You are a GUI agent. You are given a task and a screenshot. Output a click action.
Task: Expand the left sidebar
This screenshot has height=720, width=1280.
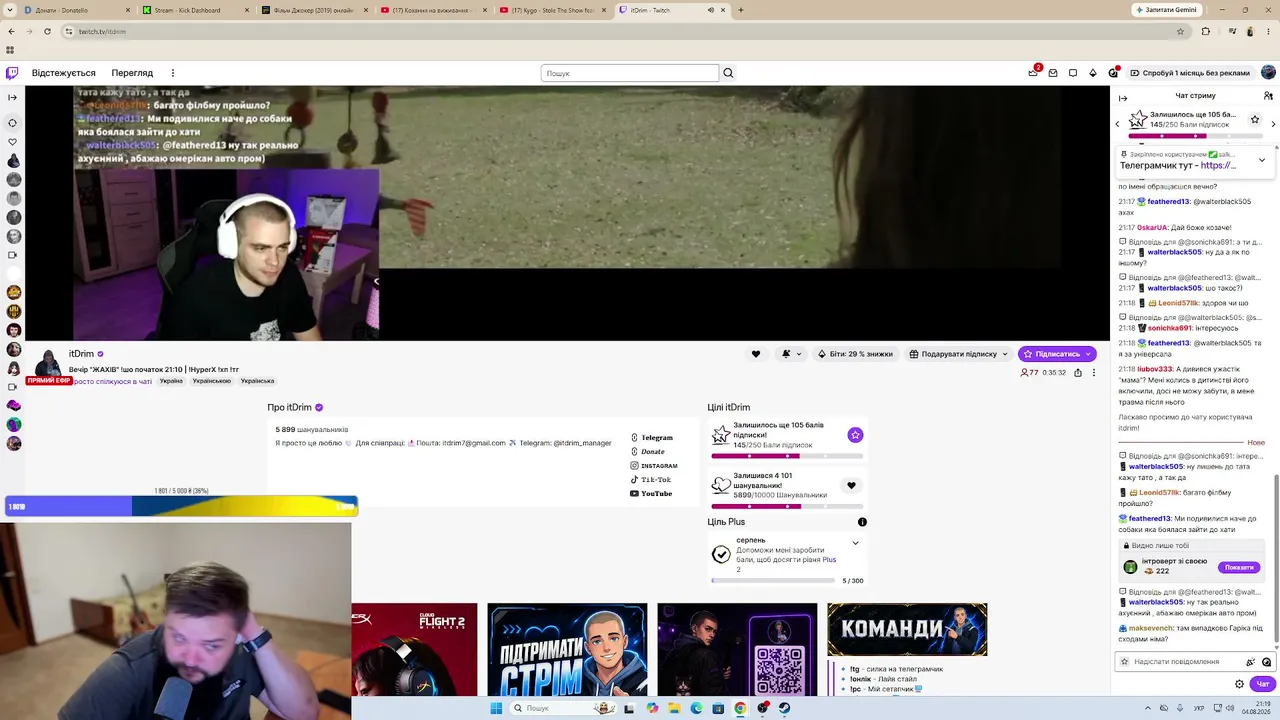(12, 98)
